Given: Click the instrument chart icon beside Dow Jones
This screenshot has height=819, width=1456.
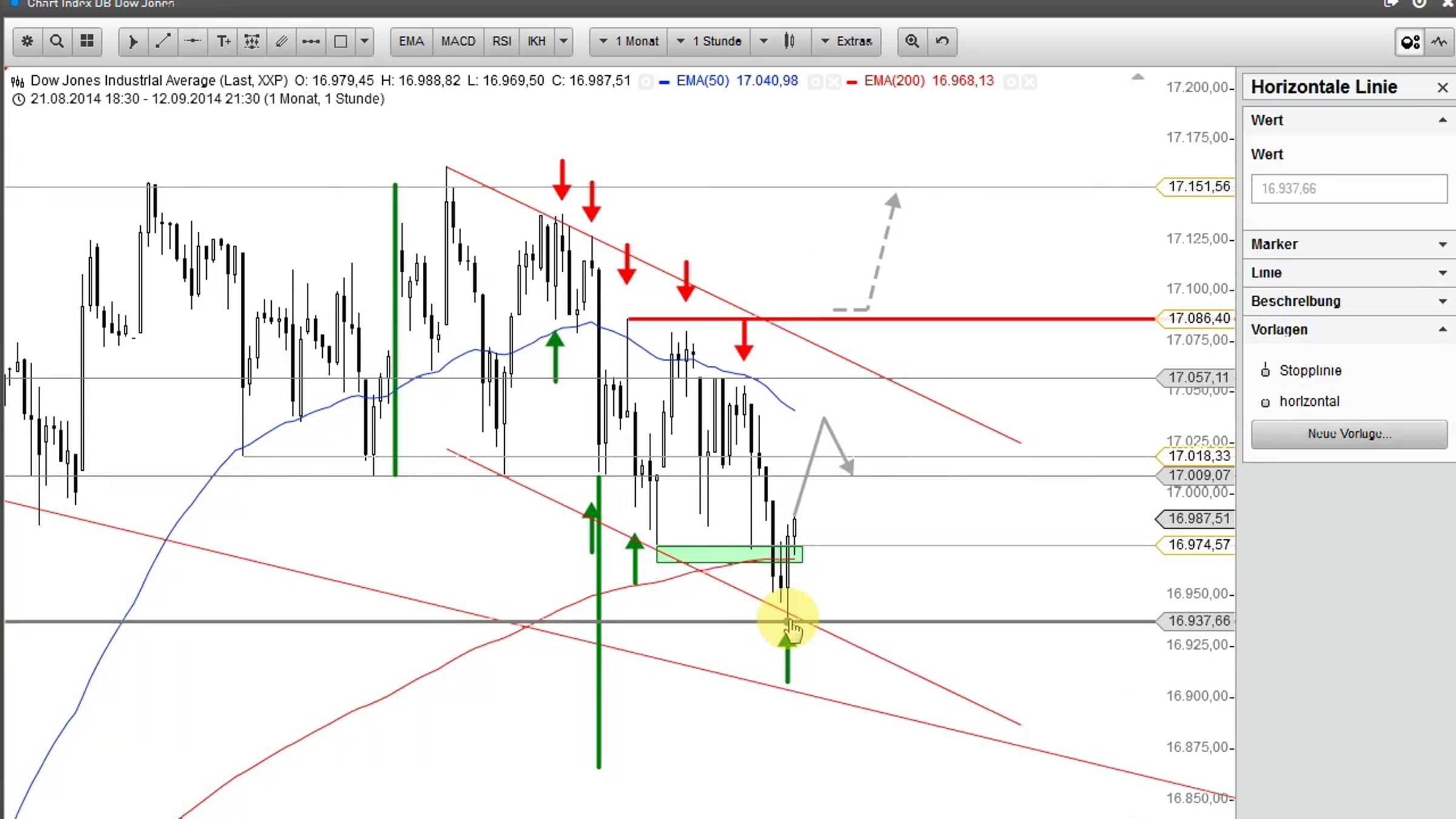Looking at the screenshot, I should tap(18, 81).
